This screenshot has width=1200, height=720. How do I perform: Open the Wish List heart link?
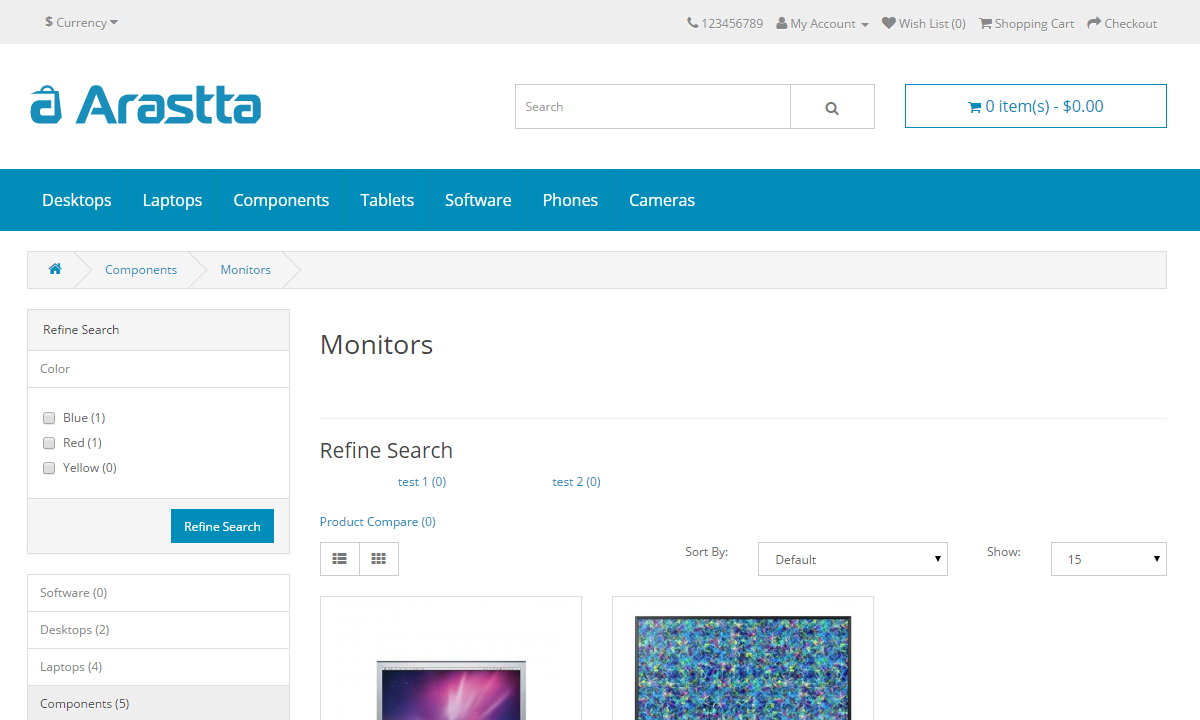[x=923, y=23]
